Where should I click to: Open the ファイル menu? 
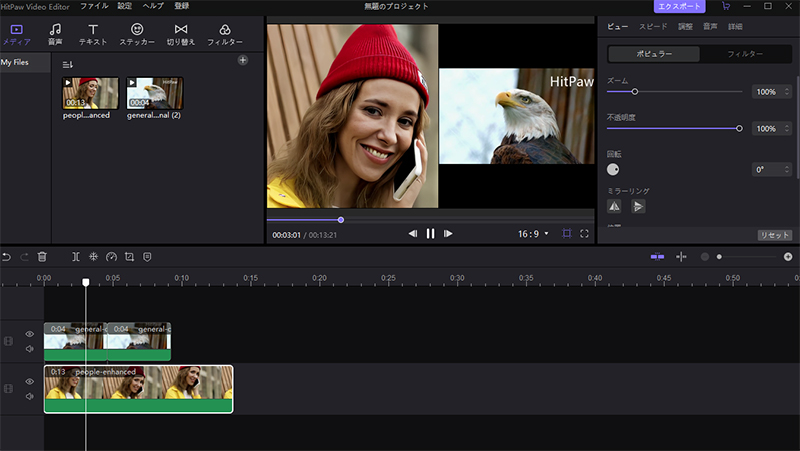click(94, 6)
